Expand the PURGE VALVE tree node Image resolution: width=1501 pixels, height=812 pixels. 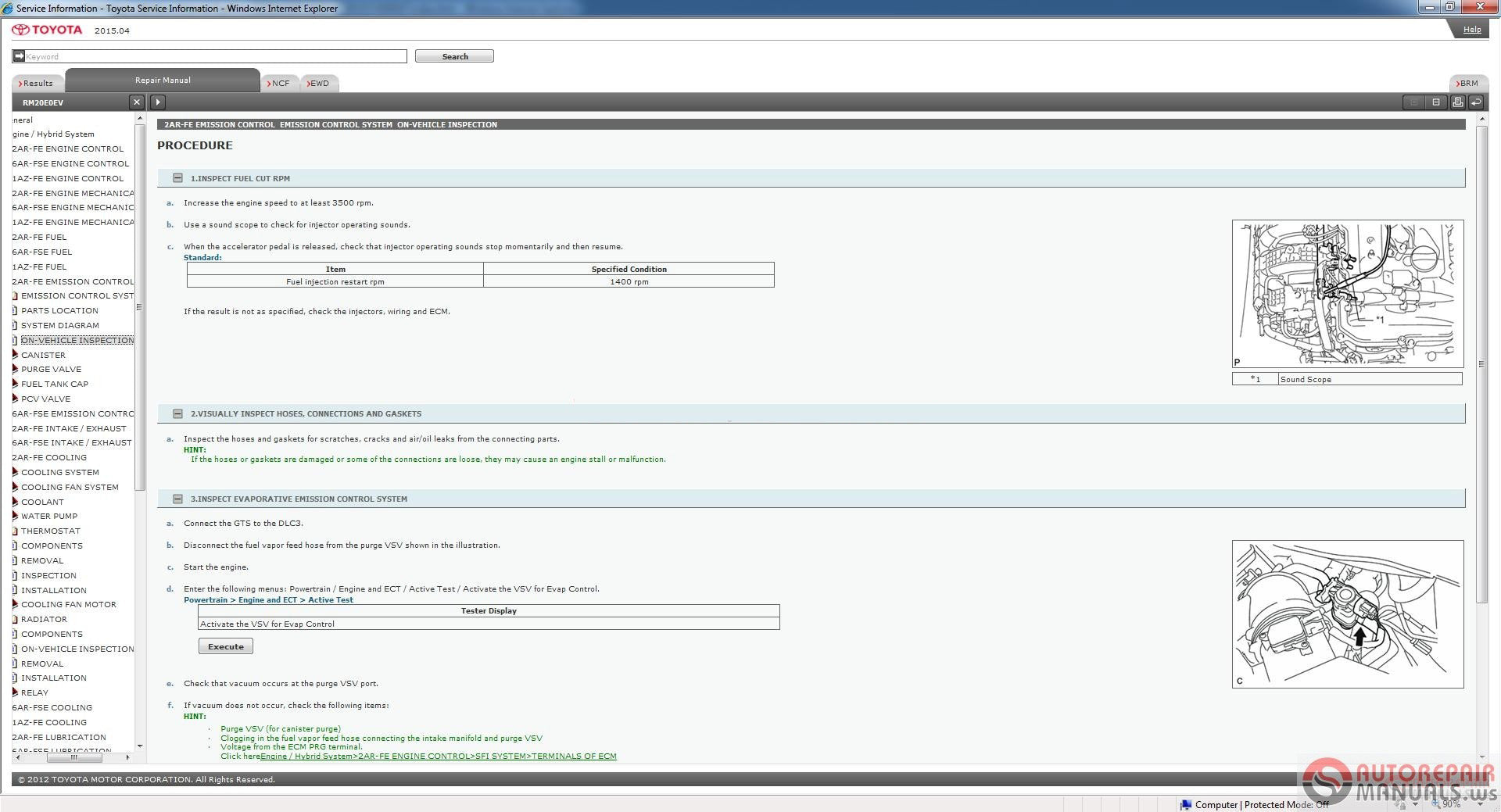pos(15,370)
